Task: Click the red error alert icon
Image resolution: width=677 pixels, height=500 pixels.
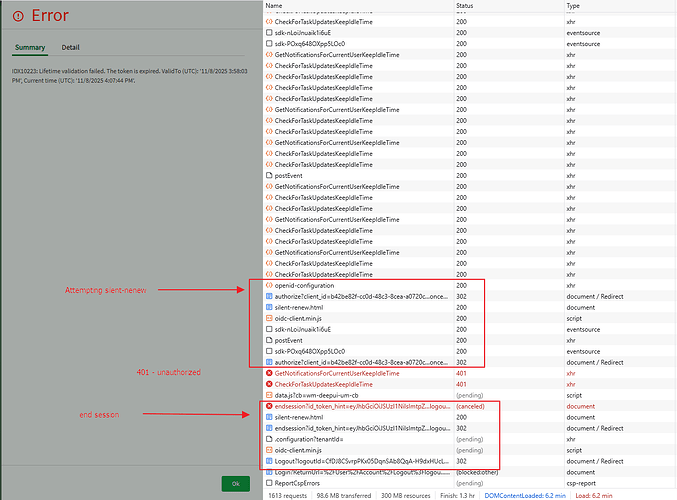Action: click(18, 16)
